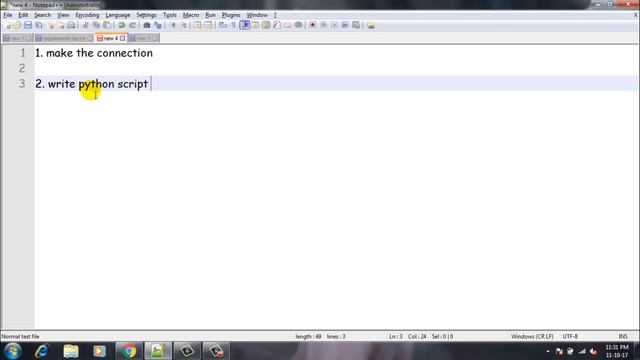Open Find with the binoculars icon
Screen dimensions: 640x360
coord(147,25)
